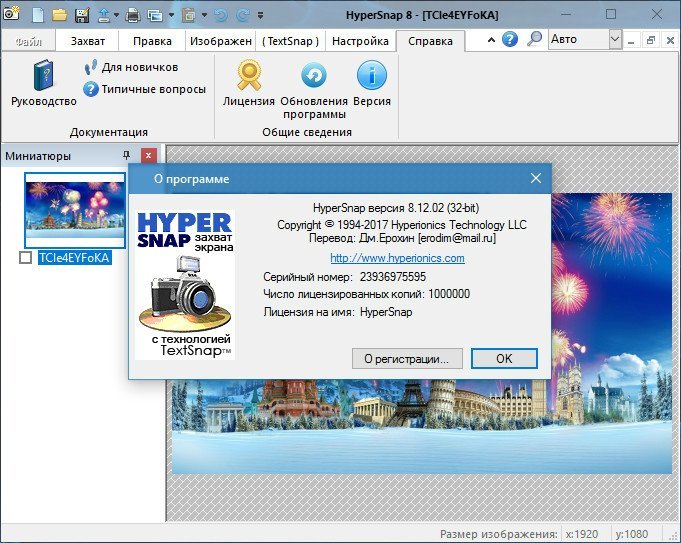The height and width of the screenshot is (543, 681).
Task: Click serial number 23936975595
Action: click(x=393, y=277)
